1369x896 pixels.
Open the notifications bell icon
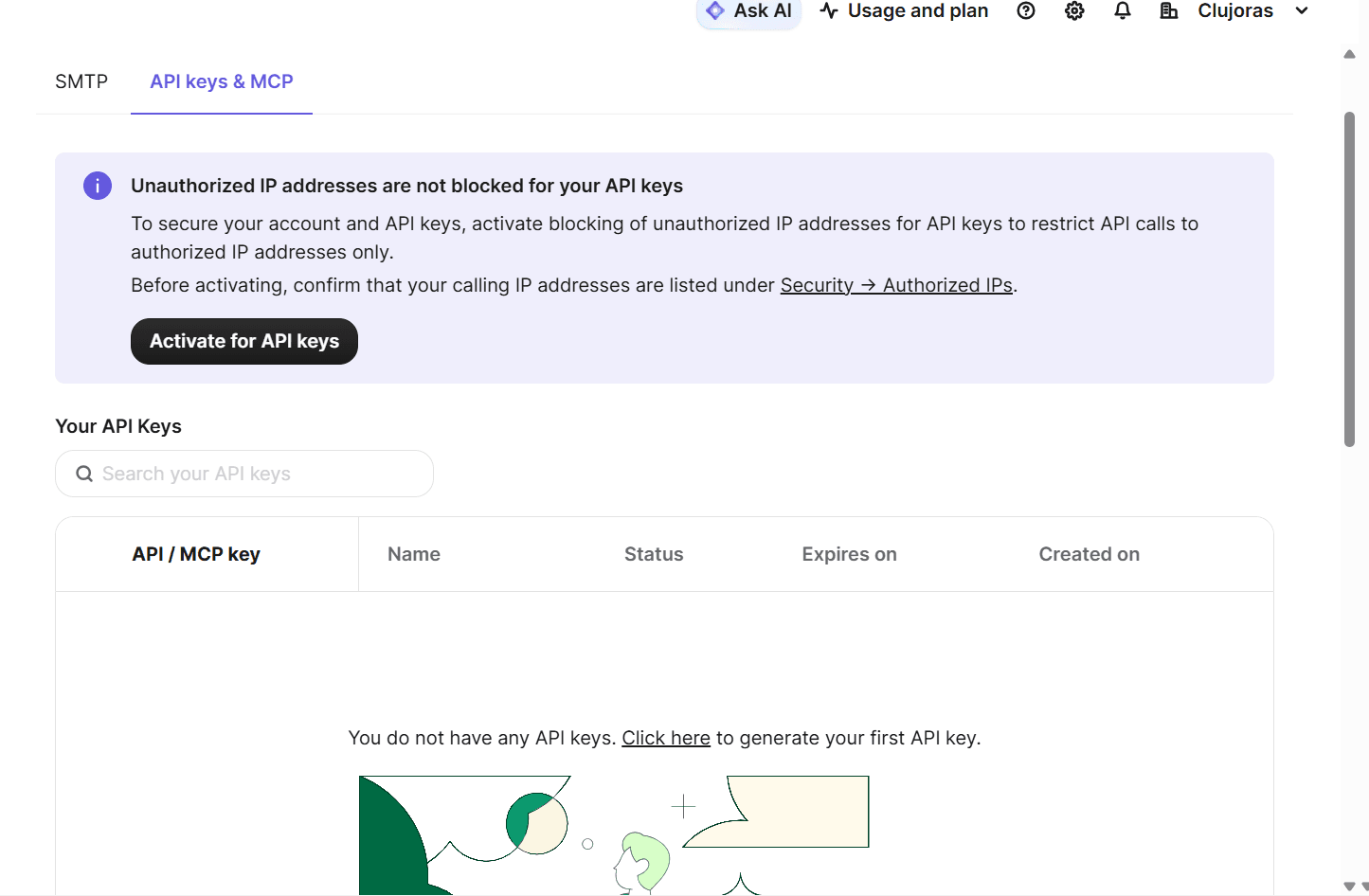tap(1123, 10)
